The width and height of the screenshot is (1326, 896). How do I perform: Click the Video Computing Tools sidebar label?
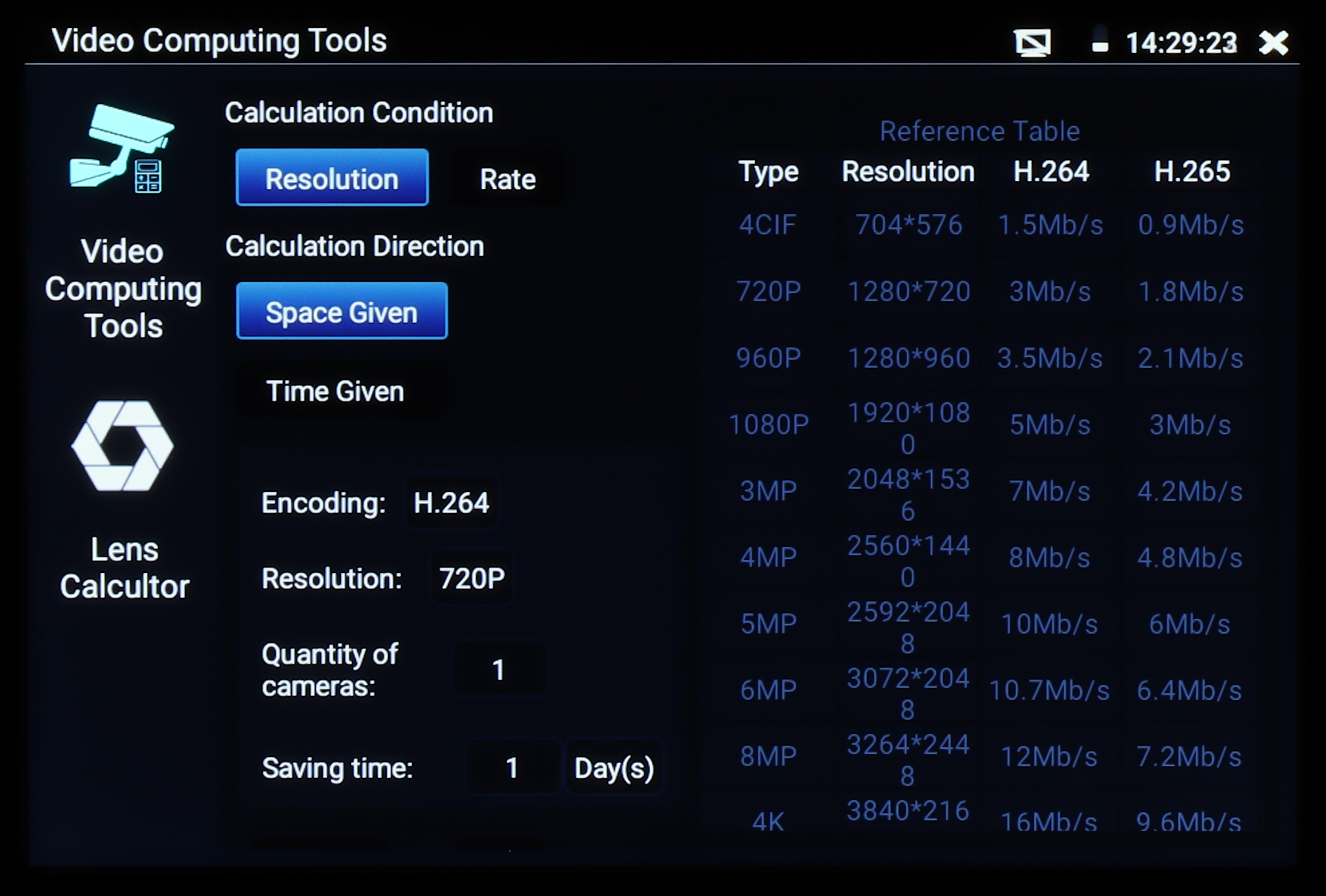123,289
